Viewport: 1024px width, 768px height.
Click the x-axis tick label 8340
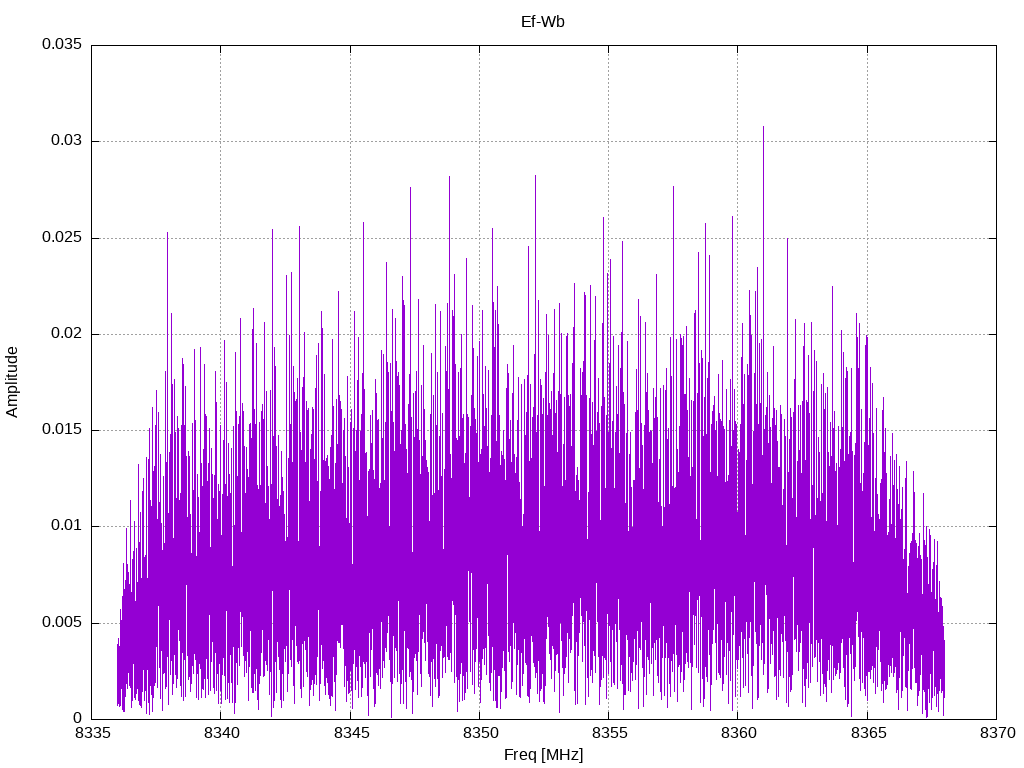[221, 733]
